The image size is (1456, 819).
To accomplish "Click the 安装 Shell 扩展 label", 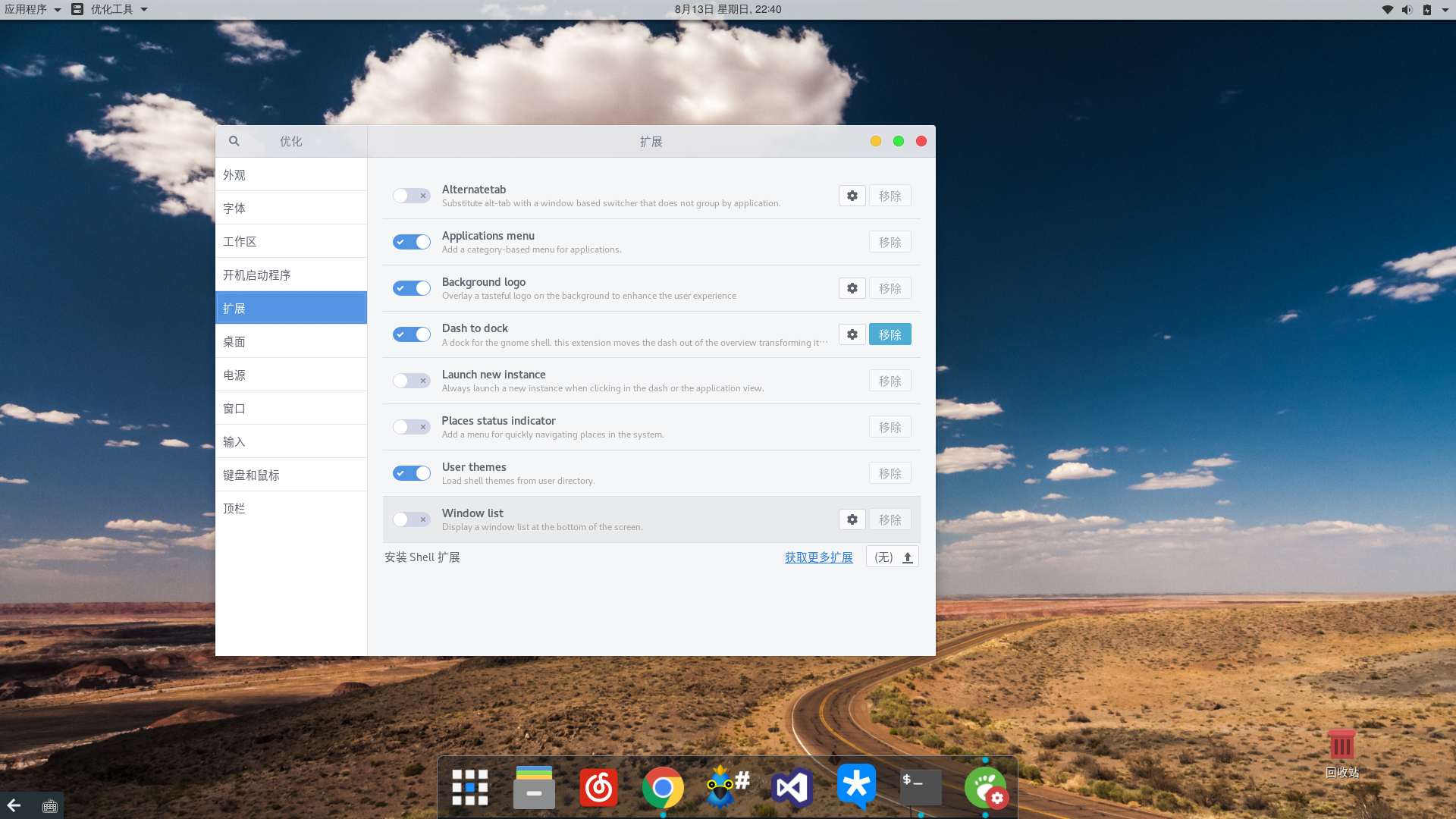I will [422, 557].
